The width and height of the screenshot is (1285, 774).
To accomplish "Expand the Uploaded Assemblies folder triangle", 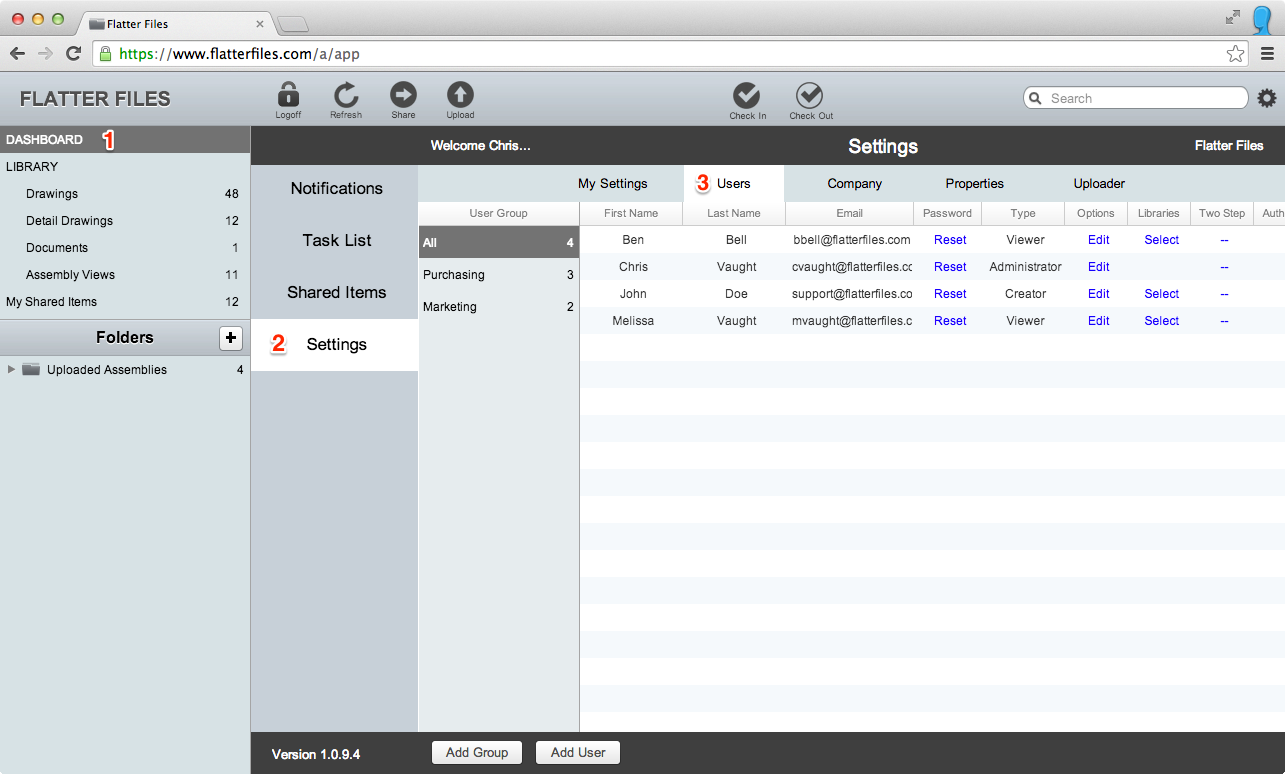I will tap(11, 370).
